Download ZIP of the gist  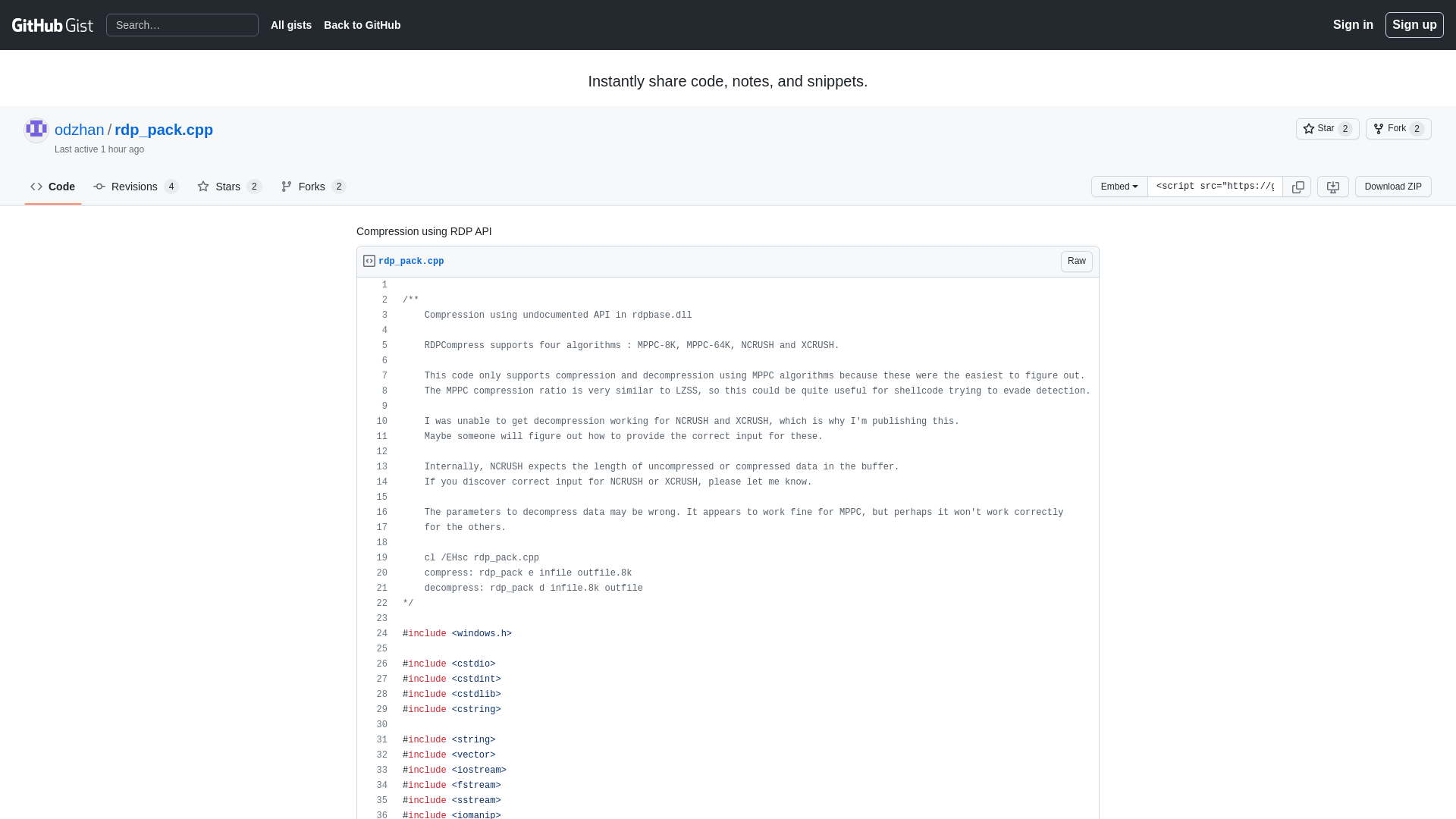pyautogui.click(x=1393, y=187)
